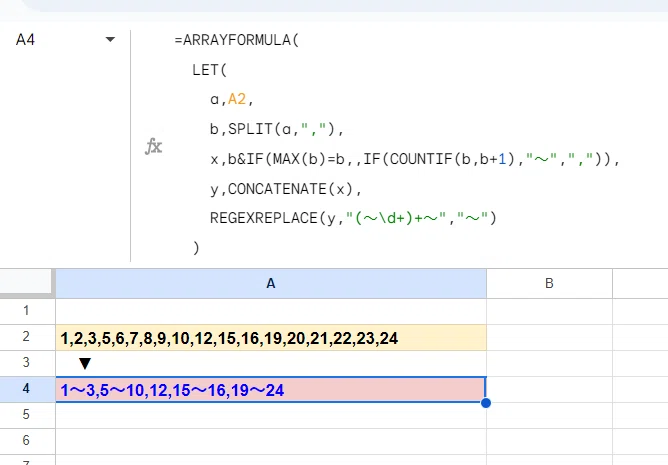Click the y,CONCATENATE(x) formula line

click(x=286, y=189)
